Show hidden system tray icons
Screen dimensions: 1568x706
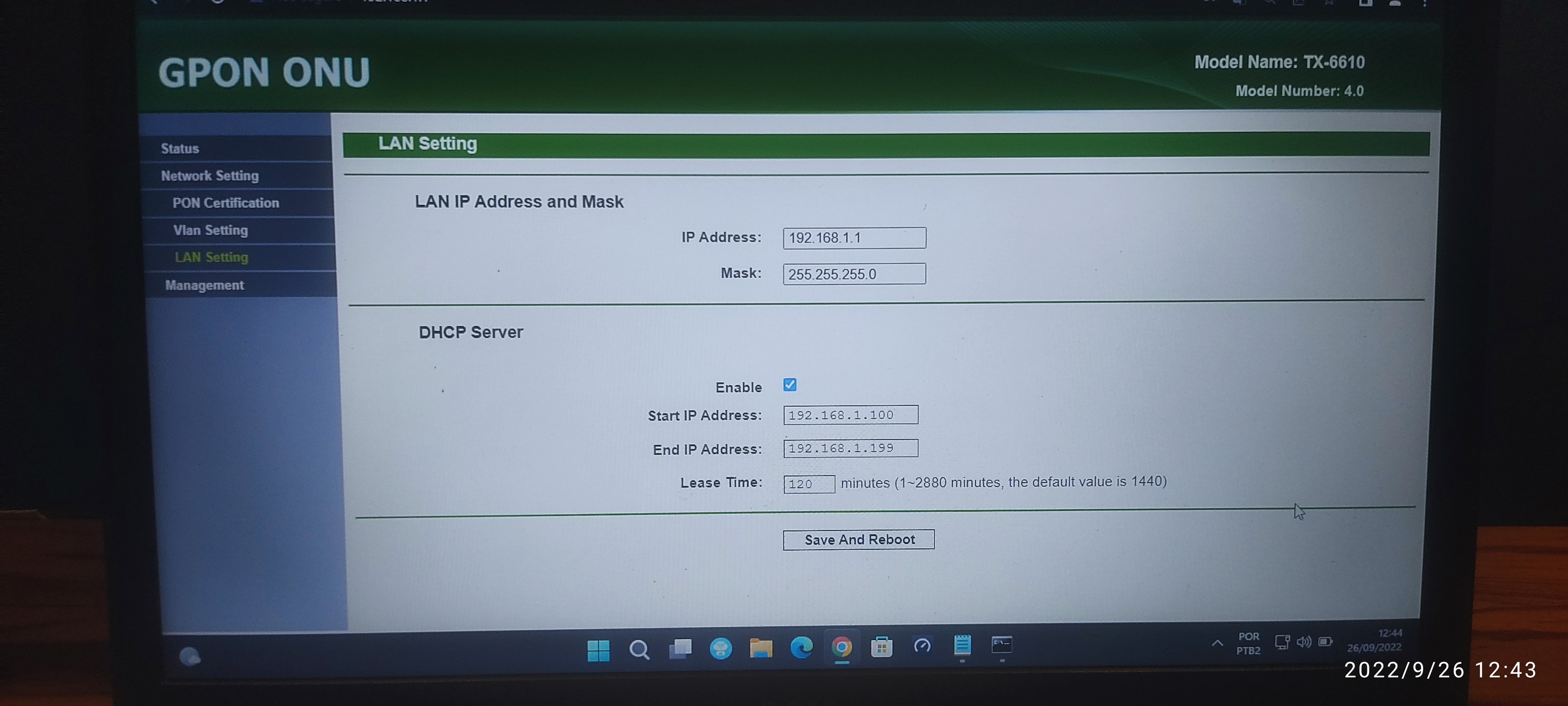coord(1217,643)
